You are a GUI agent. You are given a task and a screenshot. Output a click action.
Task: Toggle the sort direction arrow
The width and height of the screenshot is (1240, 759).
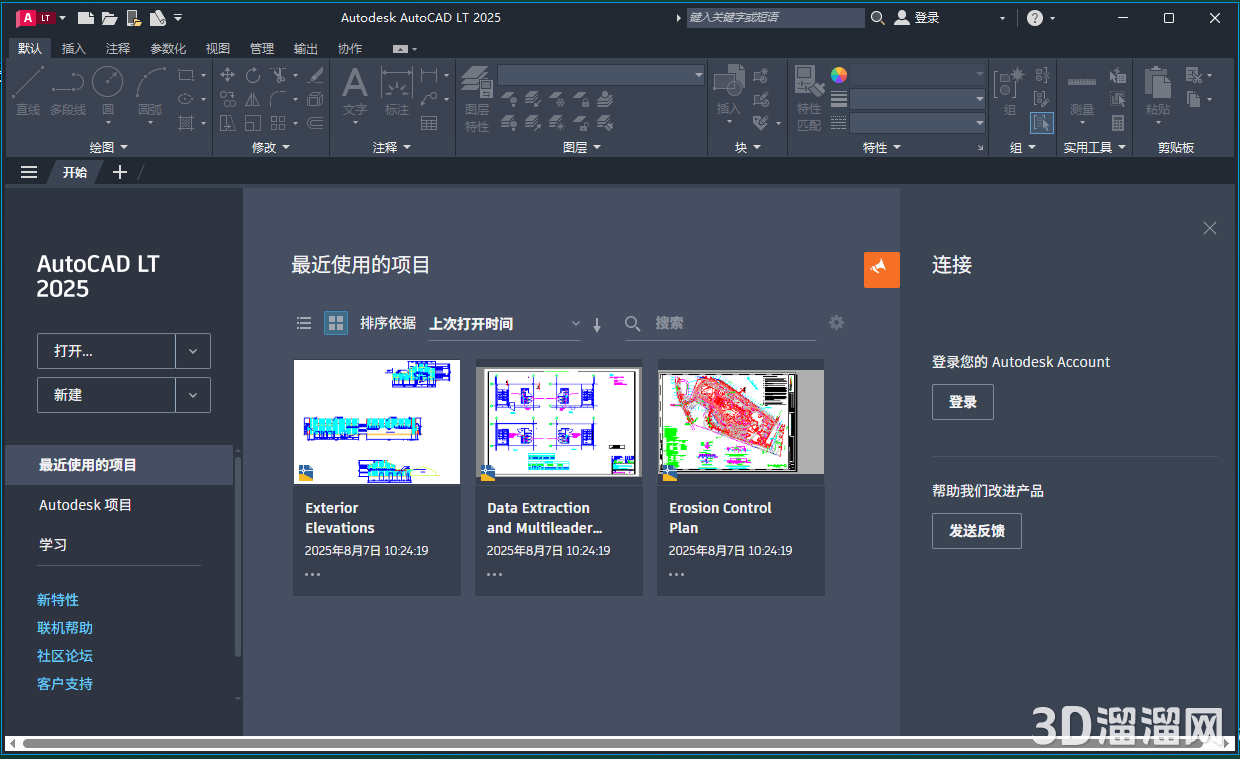[597, 323]
